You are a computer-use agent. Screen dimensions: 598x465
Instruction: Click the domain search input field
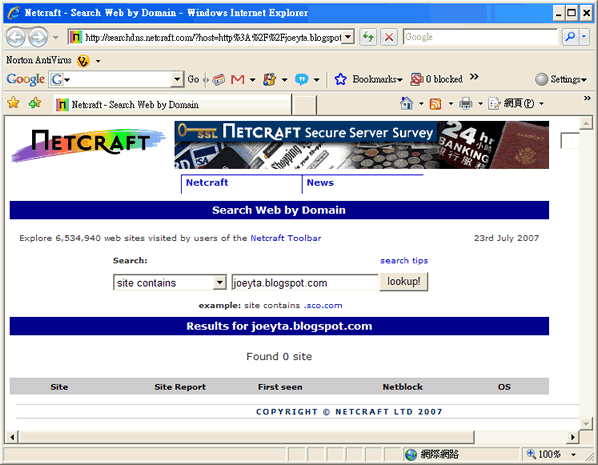[x=305, y=283]
